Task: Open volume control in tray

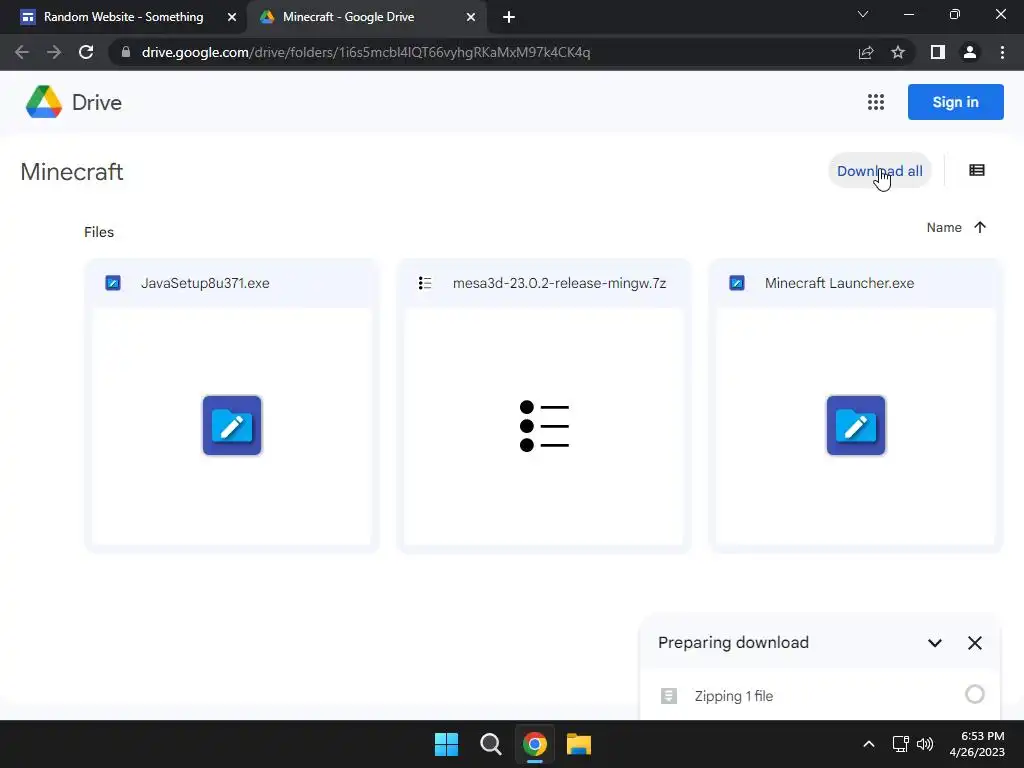Action: point(925,744)
